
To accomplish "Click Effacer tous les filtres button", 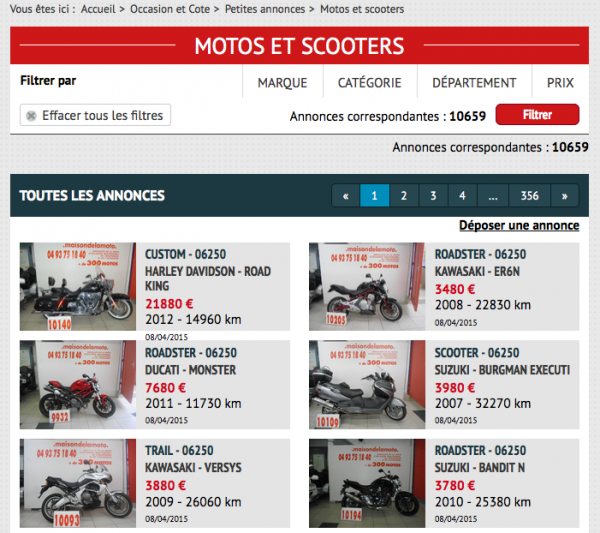I will (95, 115).
